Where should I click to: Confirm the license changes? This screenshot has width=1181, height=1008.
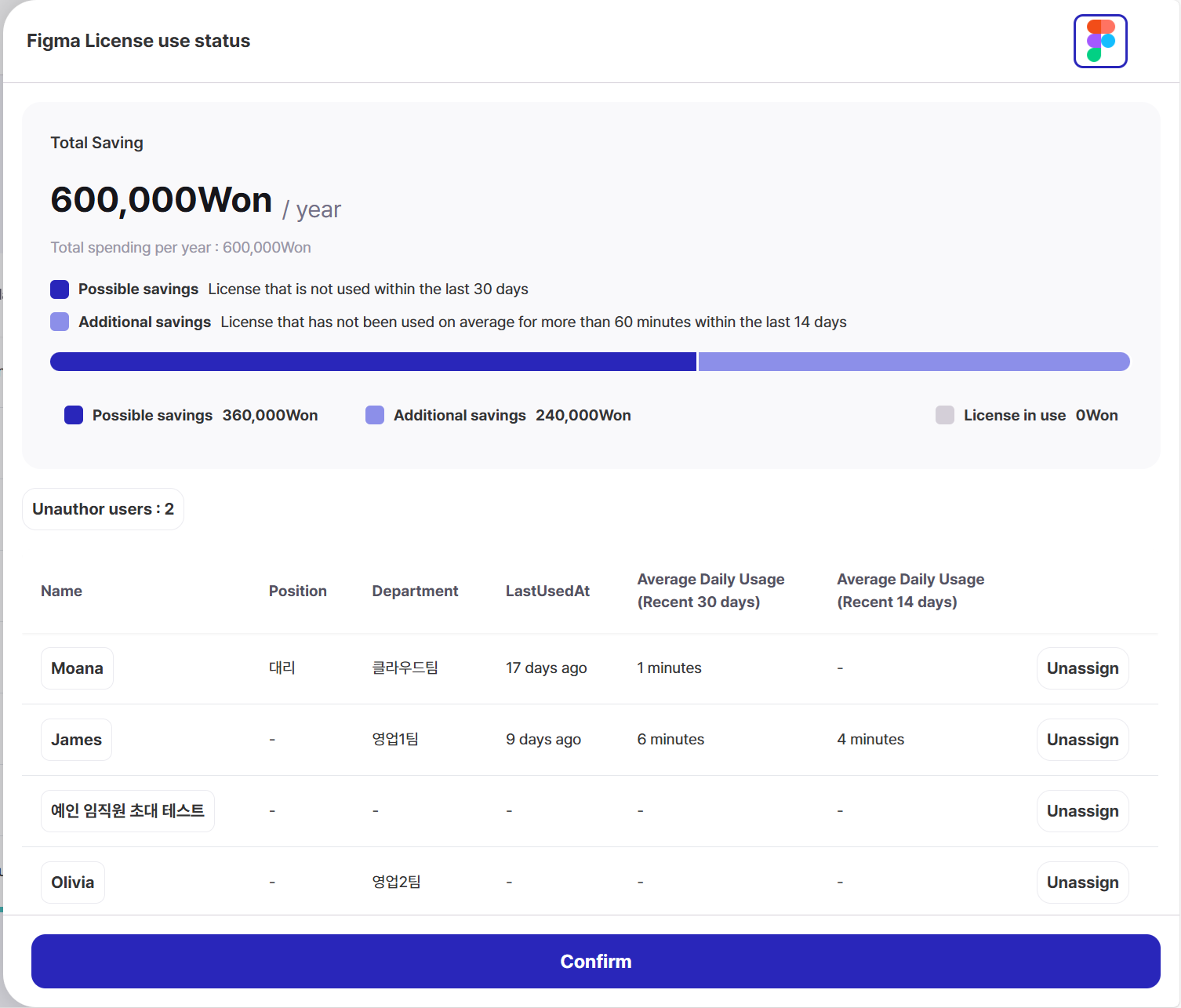(596, 961)
